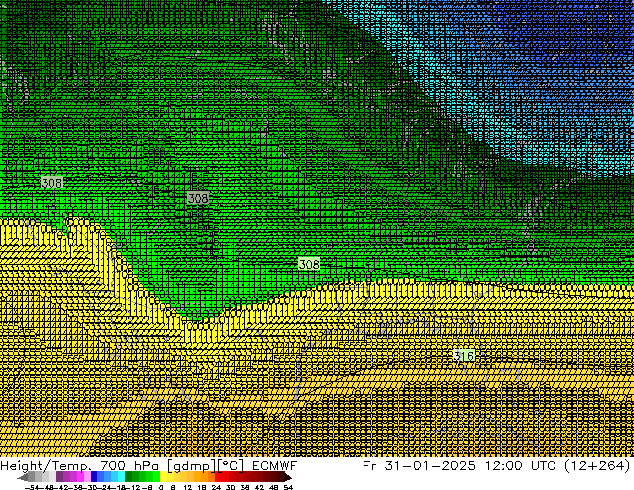Click the dark maroon arrow end of the color scale
This screenshot has height=490, width=634.
pyautogui.click(x=287, y=477)
